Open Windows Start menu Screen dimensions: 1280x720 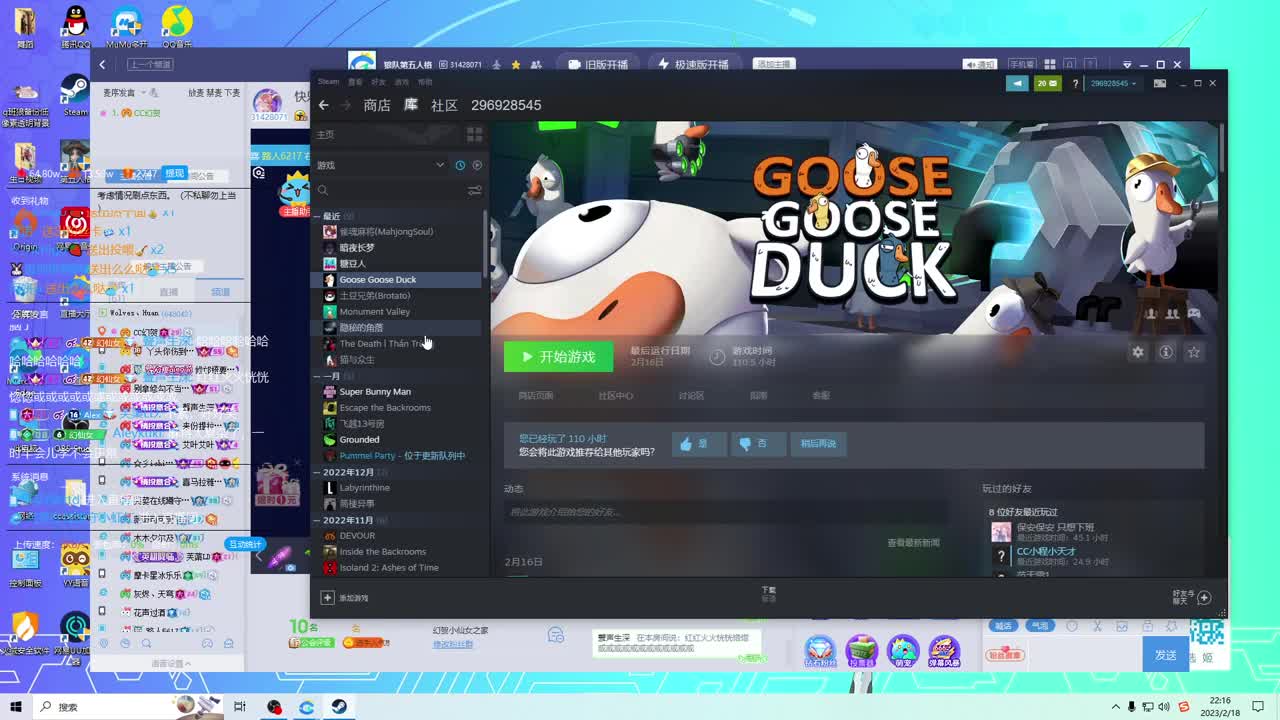coord(17,707)
